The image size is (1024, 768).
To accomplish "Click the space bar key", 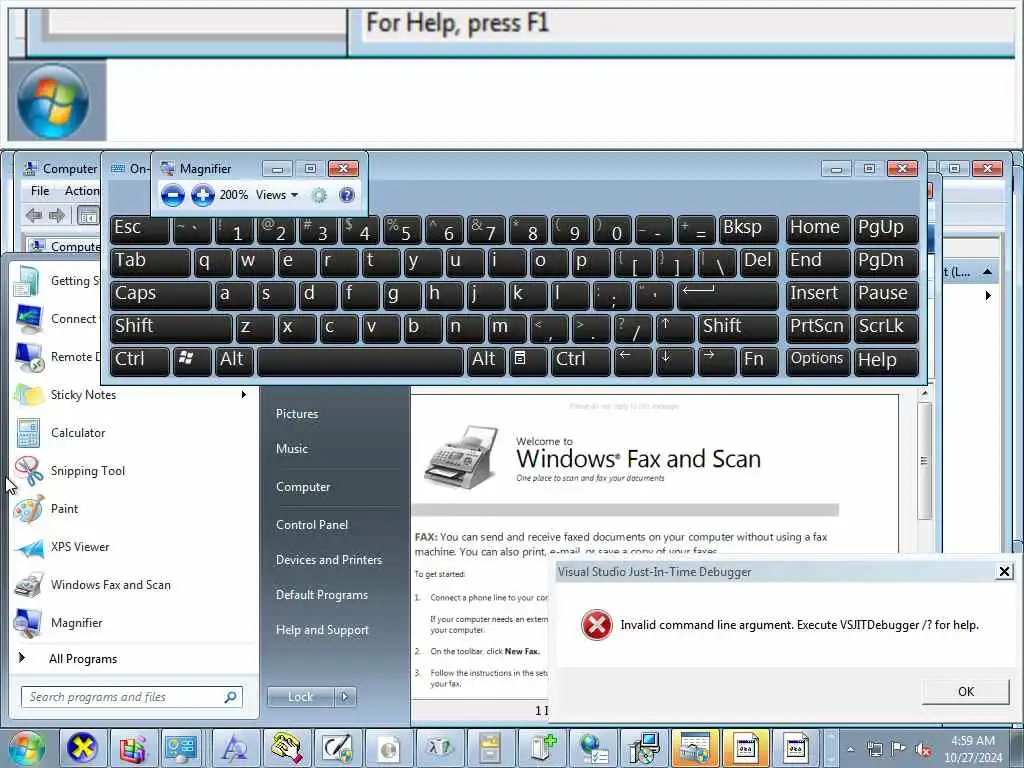I will tap(360, 361).
